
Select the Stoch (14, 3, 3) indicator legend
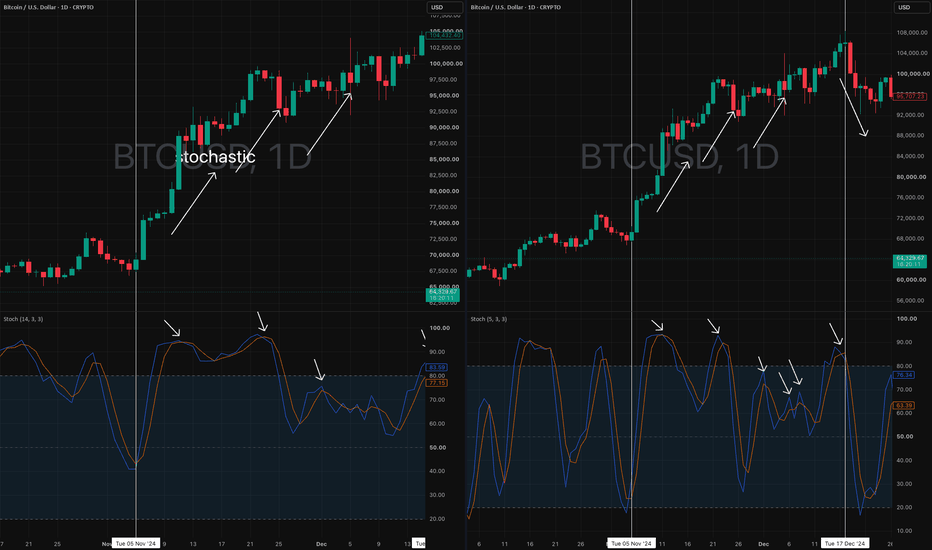pos(23,319)
